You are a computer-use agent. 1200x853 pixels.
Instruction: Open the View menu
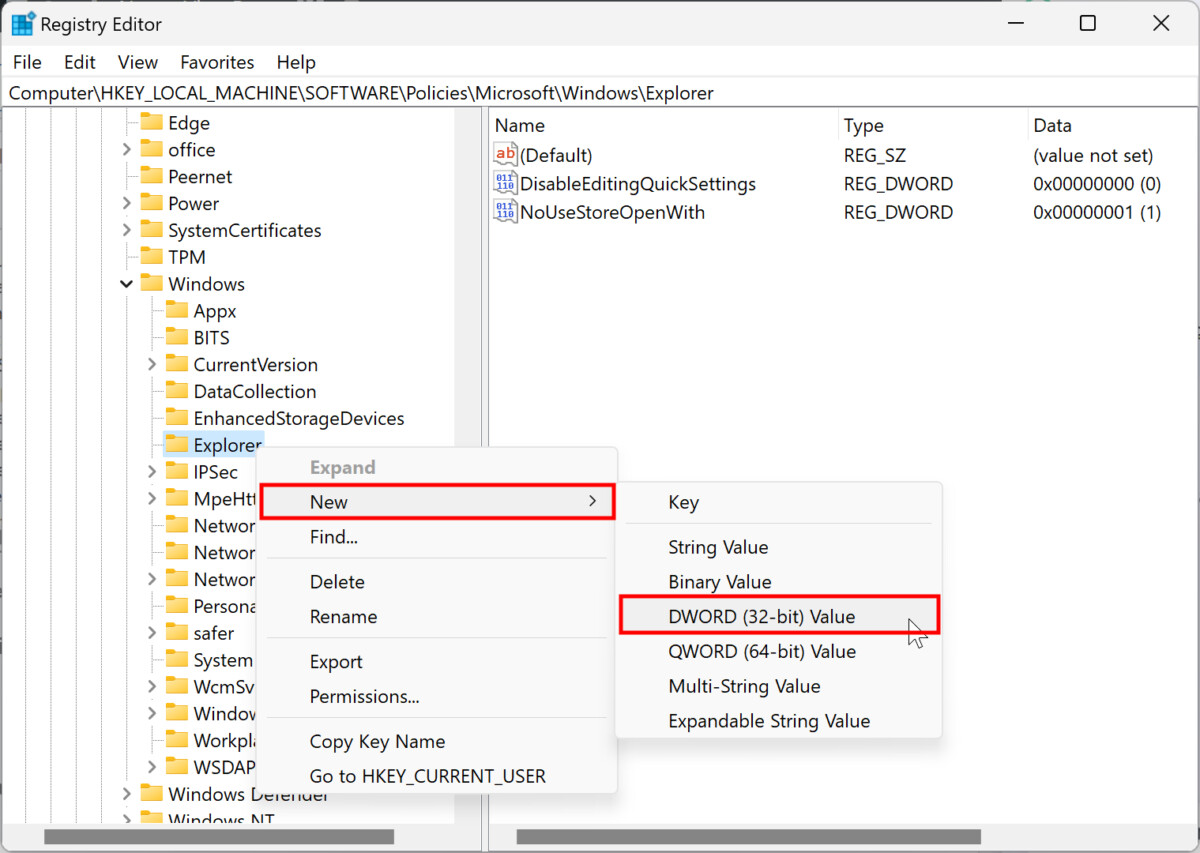point(138,62)
